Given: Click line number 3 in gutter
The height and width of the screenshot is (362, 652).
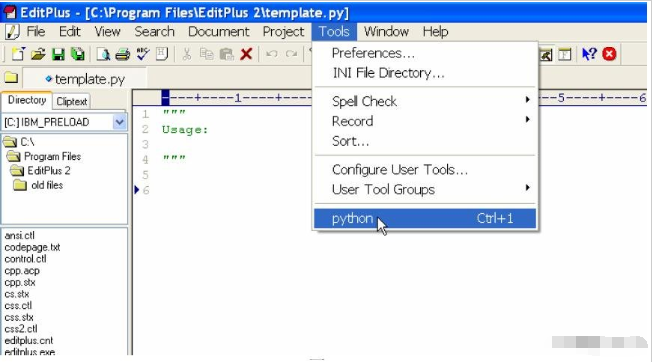Looking at the screenshot, I should point(145,145).
